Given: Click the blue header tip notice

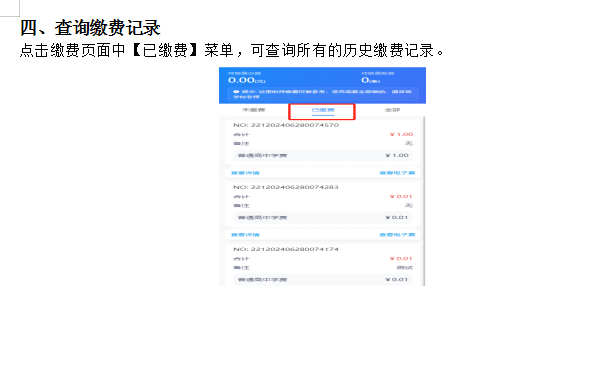Looking at the screenshot, I should (323, 94).
